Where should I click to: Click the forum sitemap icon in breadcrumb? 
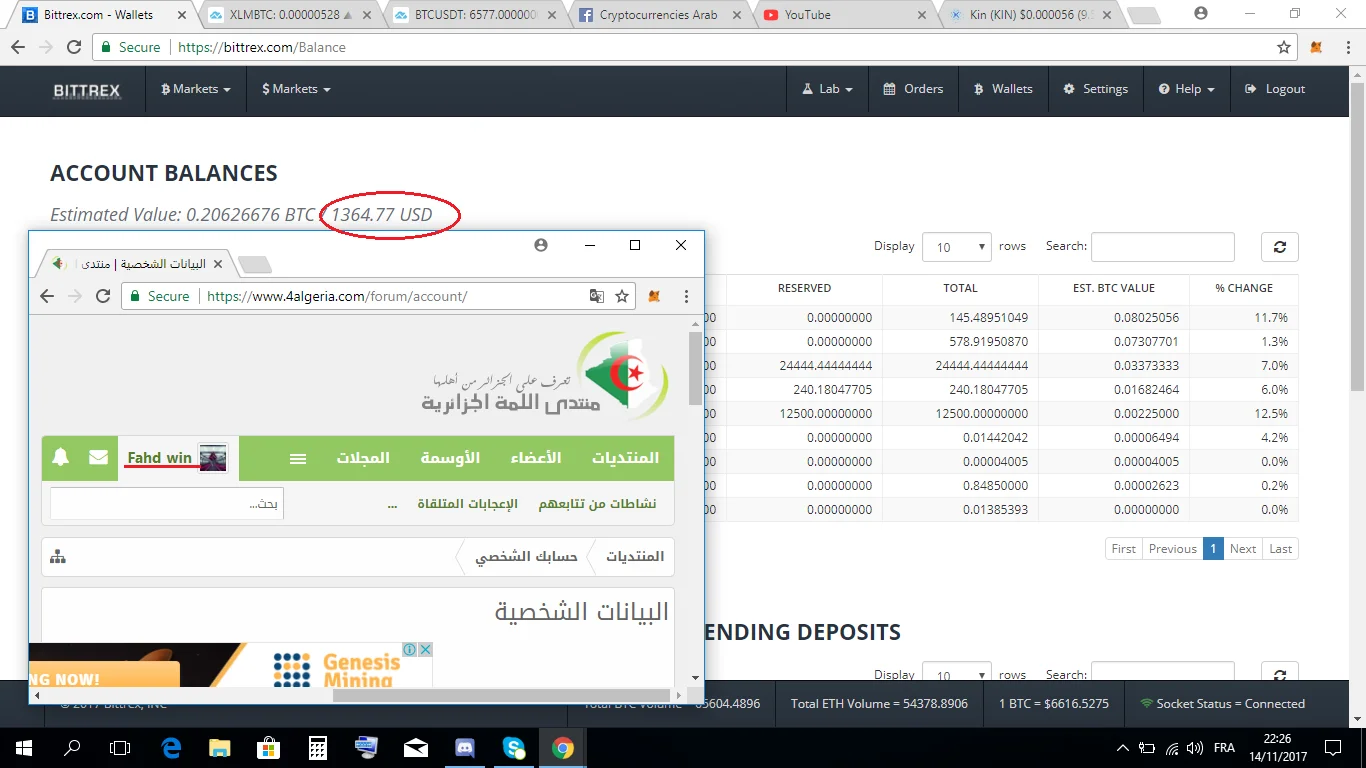pos(58,557)
